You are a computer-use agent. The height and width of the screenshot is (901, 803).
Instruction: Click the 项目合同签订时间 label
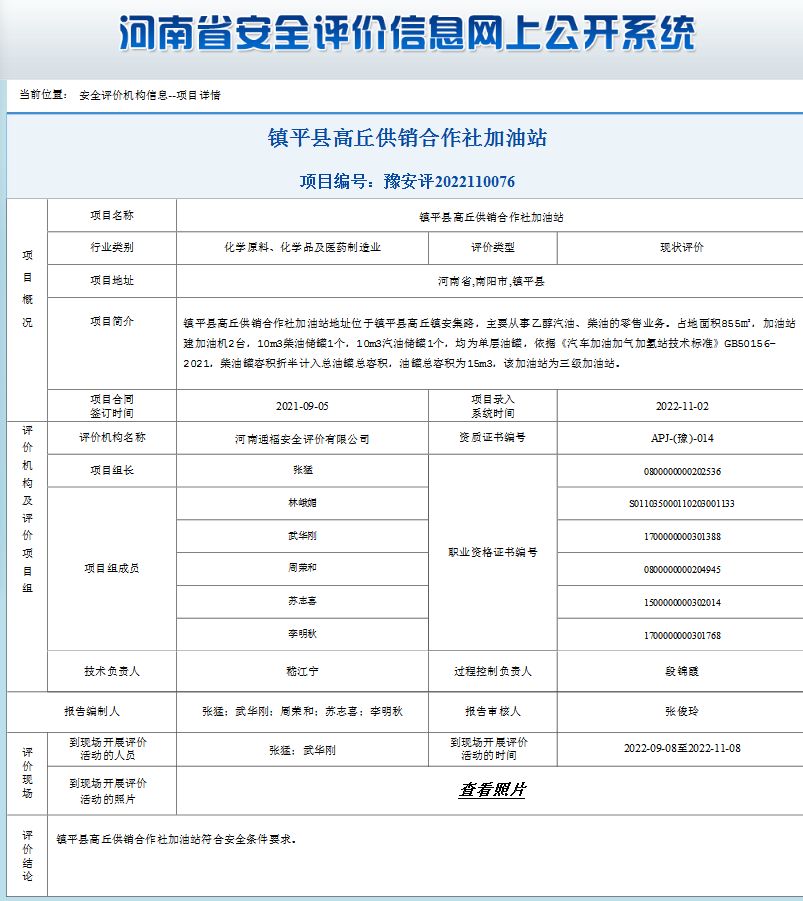pos(112,406)
